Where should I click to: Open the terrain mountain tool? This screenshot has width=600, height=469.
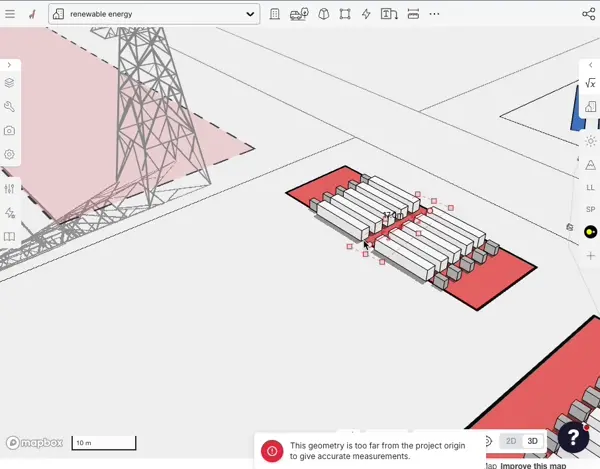click(590, 165)
